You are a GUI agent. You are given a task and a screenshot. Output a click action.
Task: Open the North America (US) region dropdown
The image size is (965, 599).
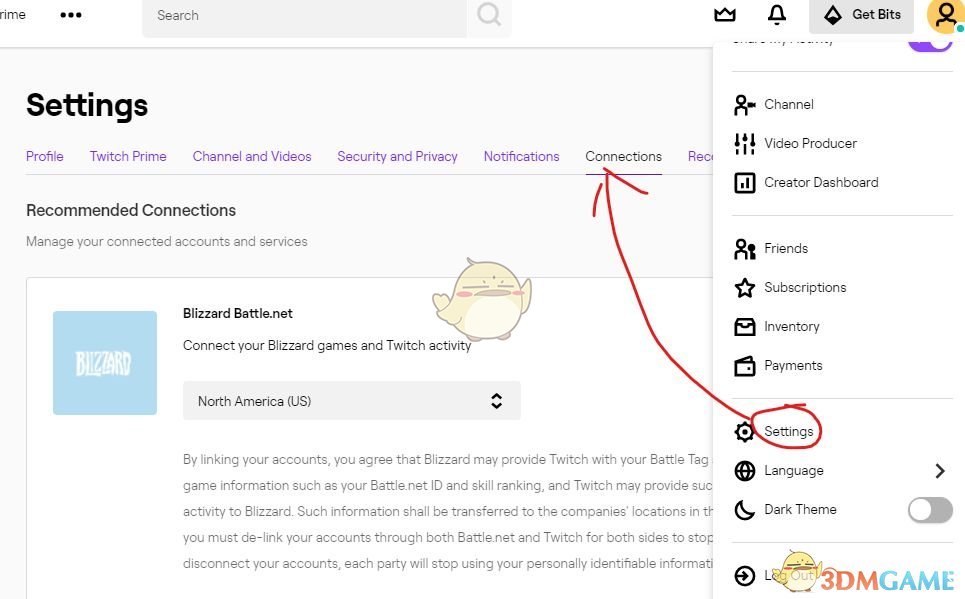[x=351, y=401]
